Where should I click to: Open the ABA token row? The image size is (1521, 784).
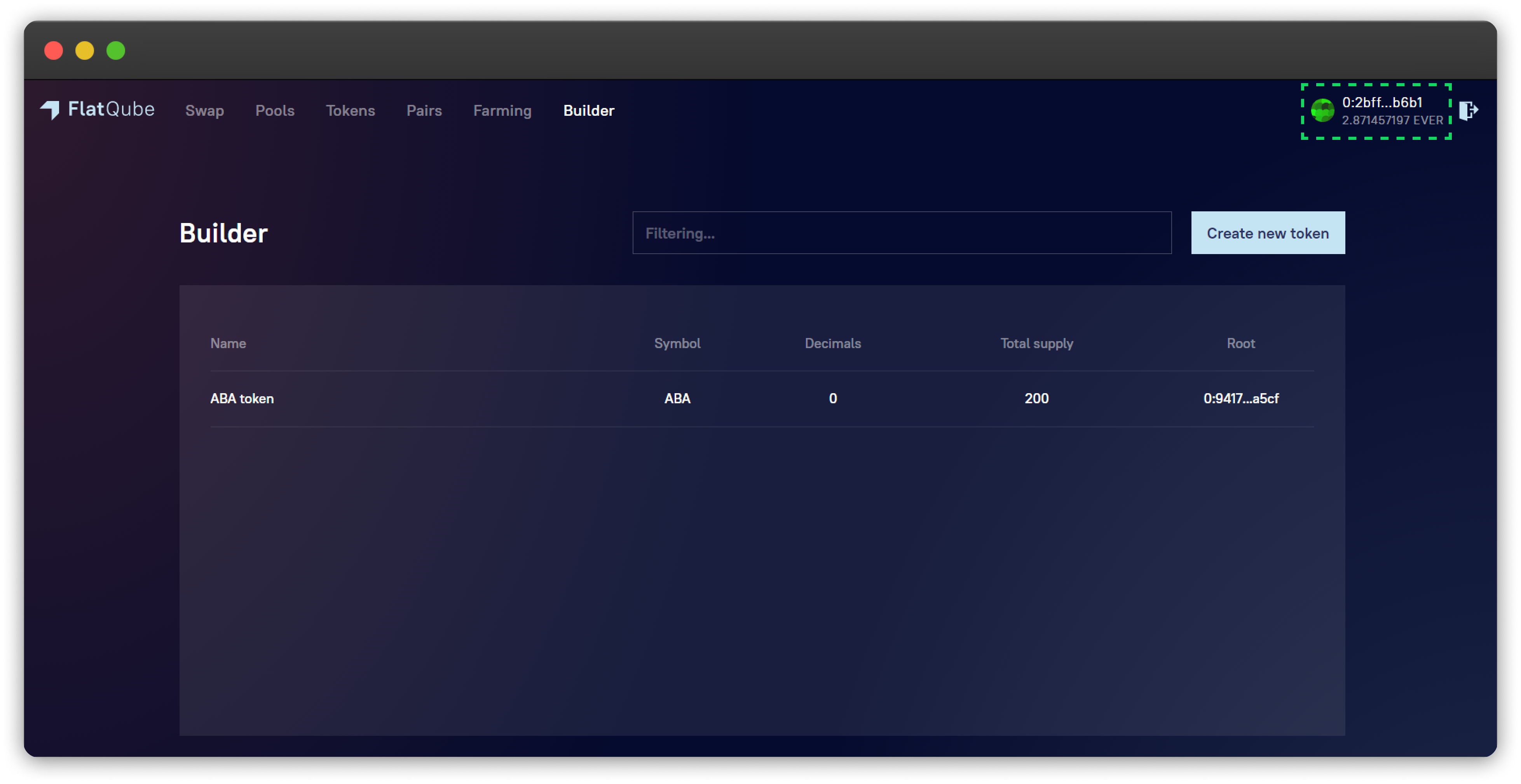coord(762,399)
